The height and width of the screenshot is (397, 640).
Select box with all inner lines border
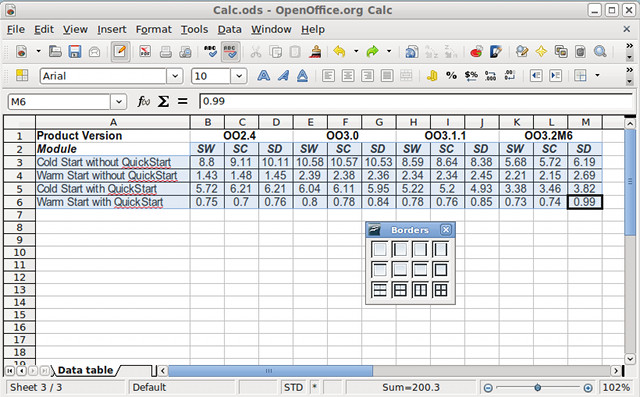pyautogui.click(x=441, y=290)
